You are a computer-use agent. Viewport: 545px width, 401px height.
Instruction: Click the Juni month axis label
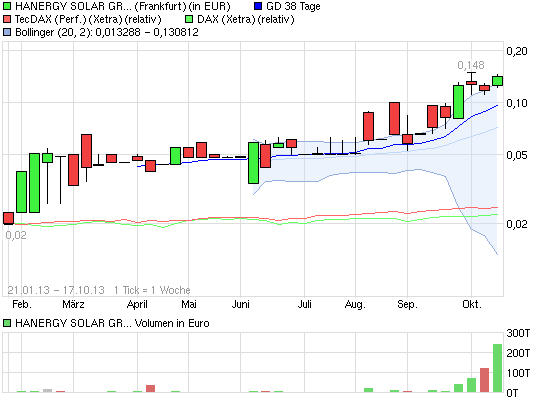coord(241,304)
